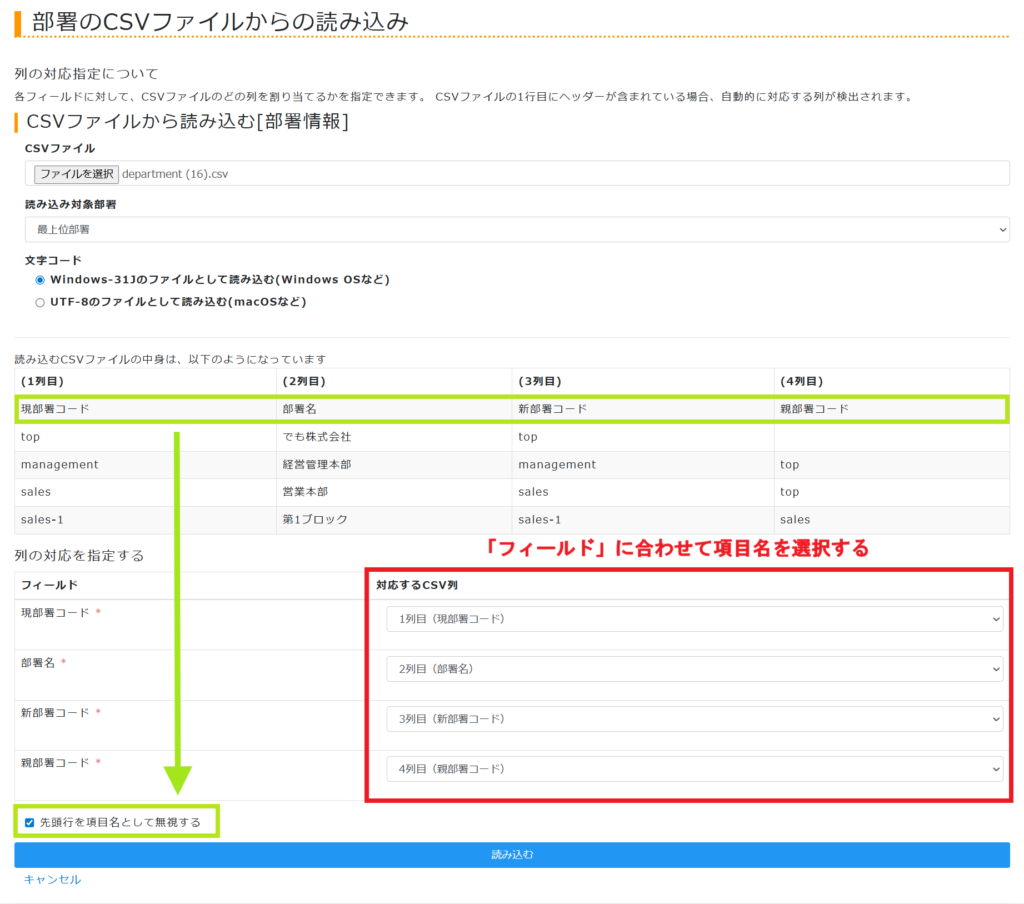Click the (1列目) column header in preview

click(x=42, y=382)
